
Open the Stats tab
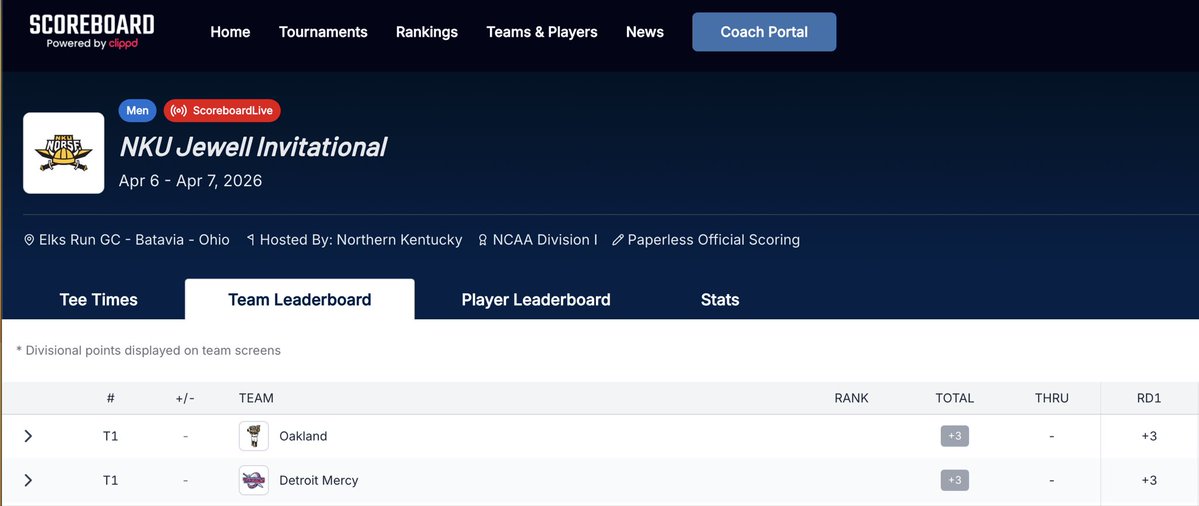point(720,300)
